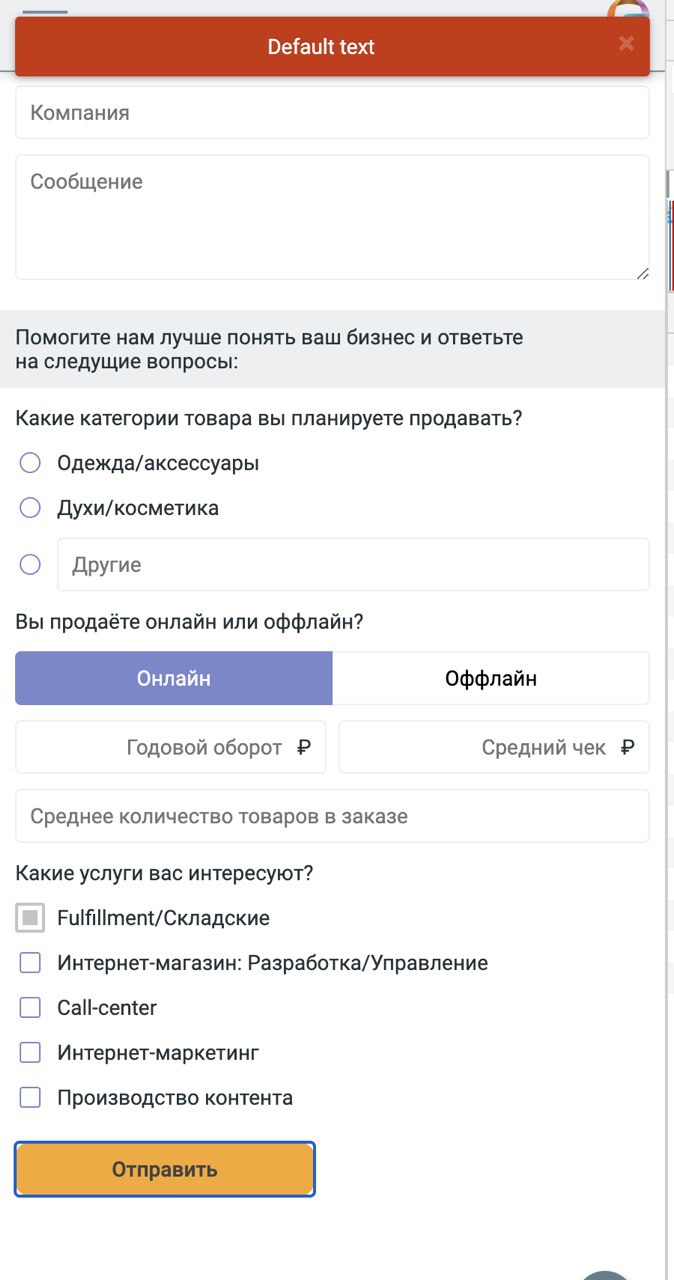Focus the Сообщение text area
Screen dimensions: 674x1280
(x=332, y=217)
